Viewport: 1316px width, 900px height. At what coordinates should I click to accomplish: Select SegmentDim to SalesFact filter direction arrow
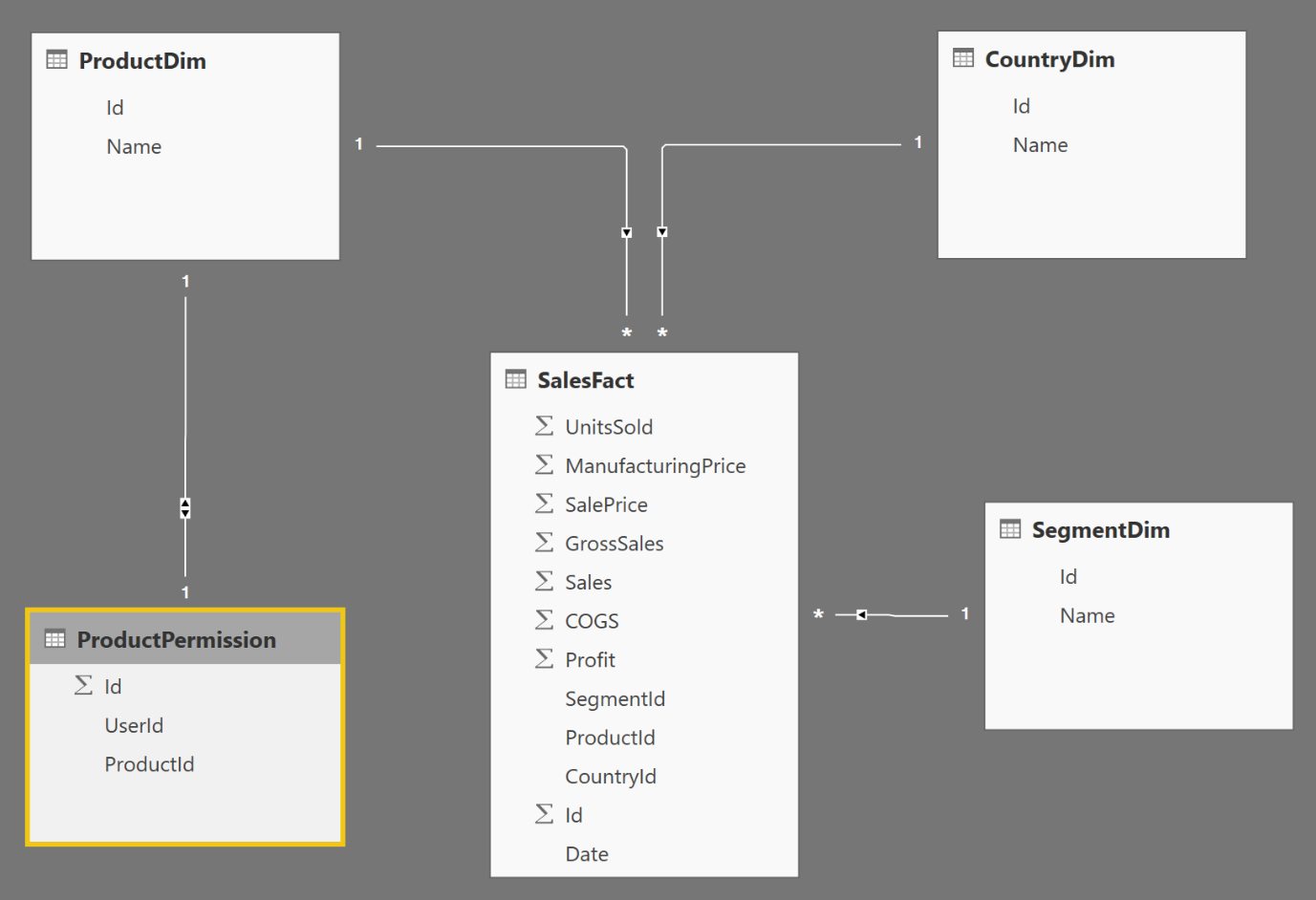click(861, 614)
